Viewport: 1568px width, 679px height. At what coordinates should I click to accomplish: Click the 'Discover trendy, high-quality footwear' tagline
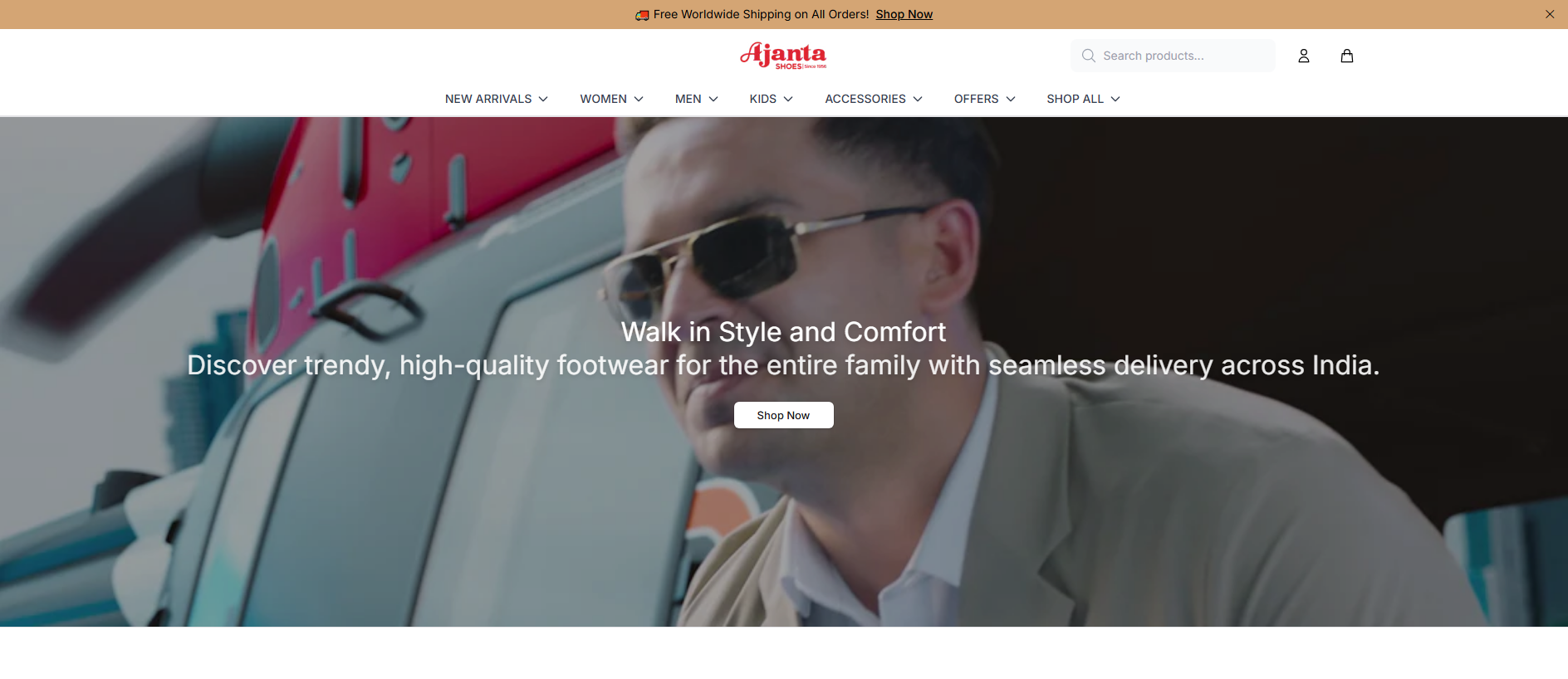pos(783,365)
